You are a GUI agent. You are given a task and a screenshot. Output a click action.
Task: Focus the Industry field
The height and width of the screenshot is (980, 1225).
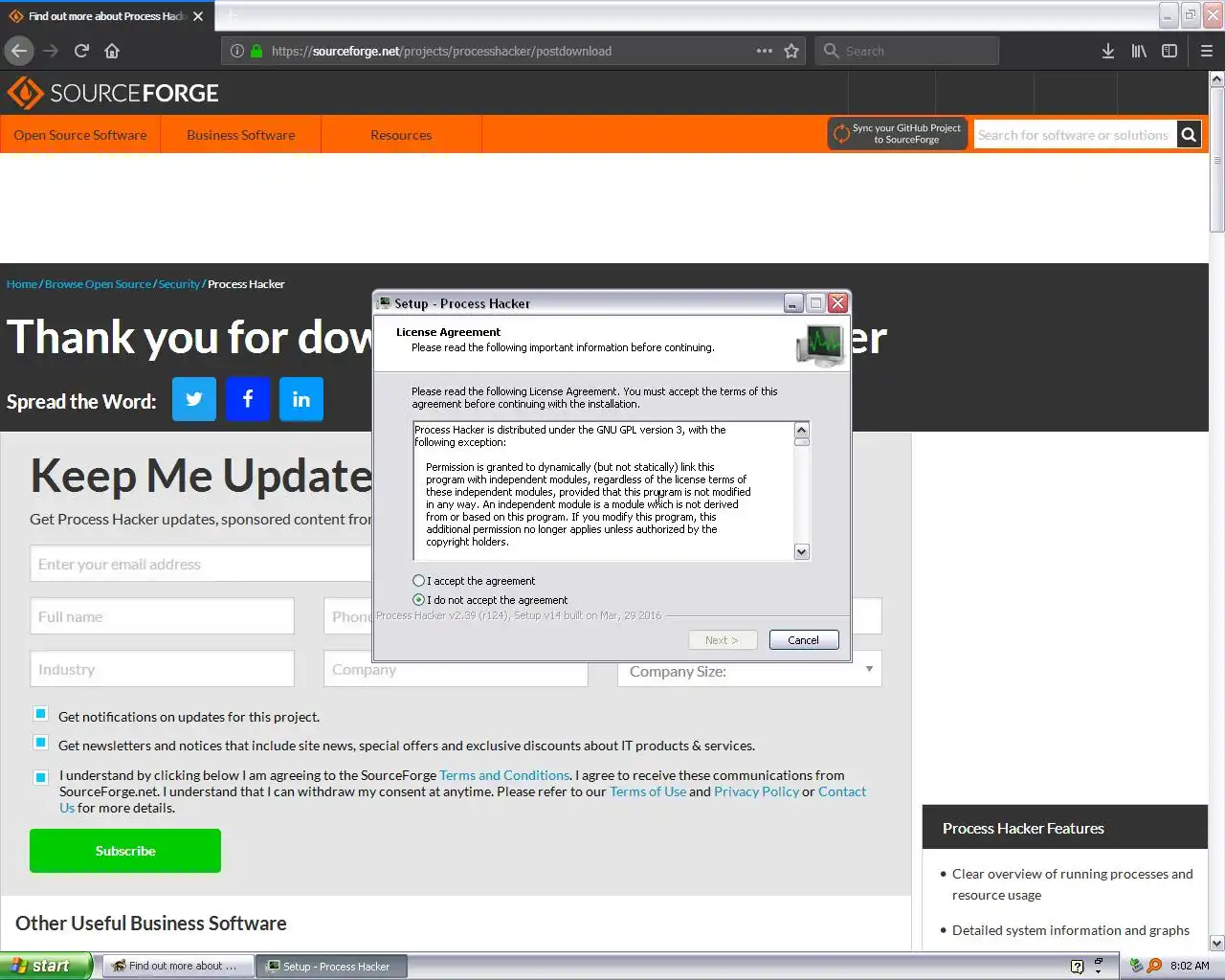(x=162, y=670)
